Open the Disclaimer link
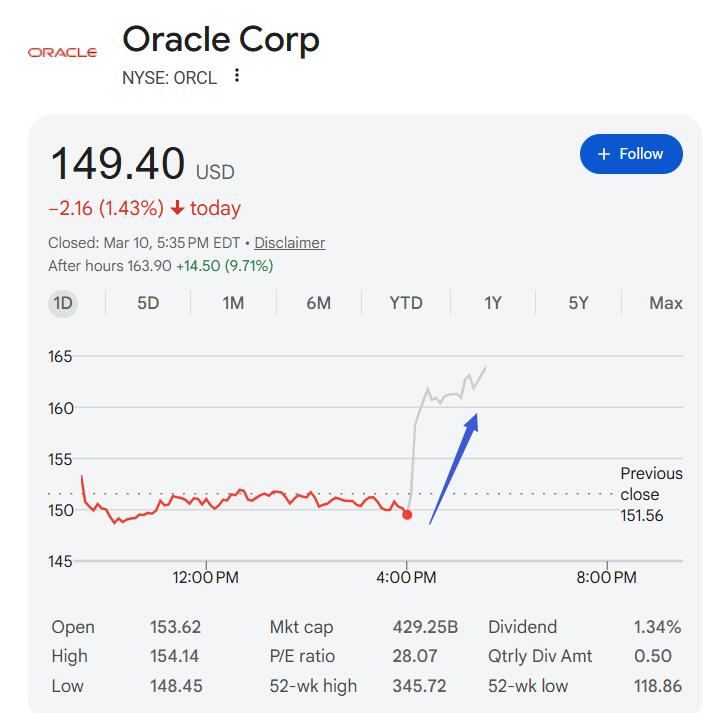This screenshot has width=721, height=713. coord(289,242)
